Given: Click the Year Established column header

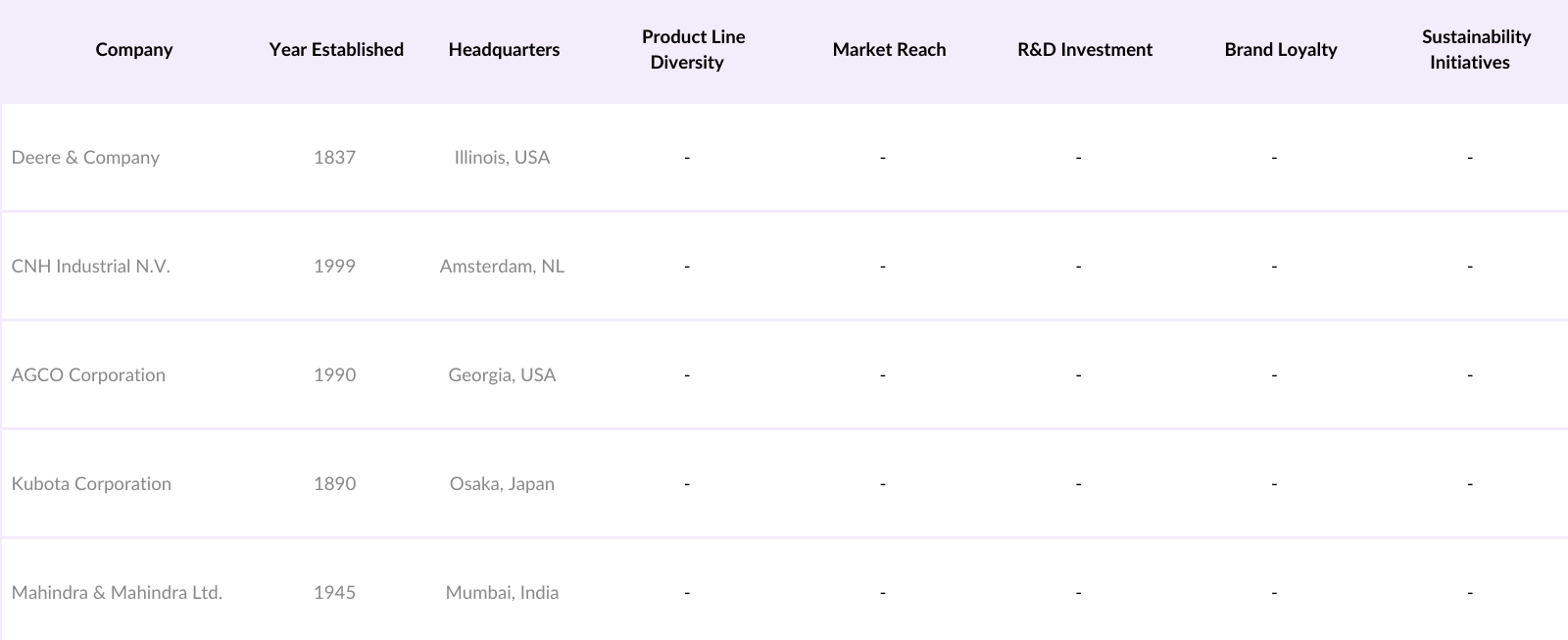Looking at the screenshot, I should click(x=336, y=50).
